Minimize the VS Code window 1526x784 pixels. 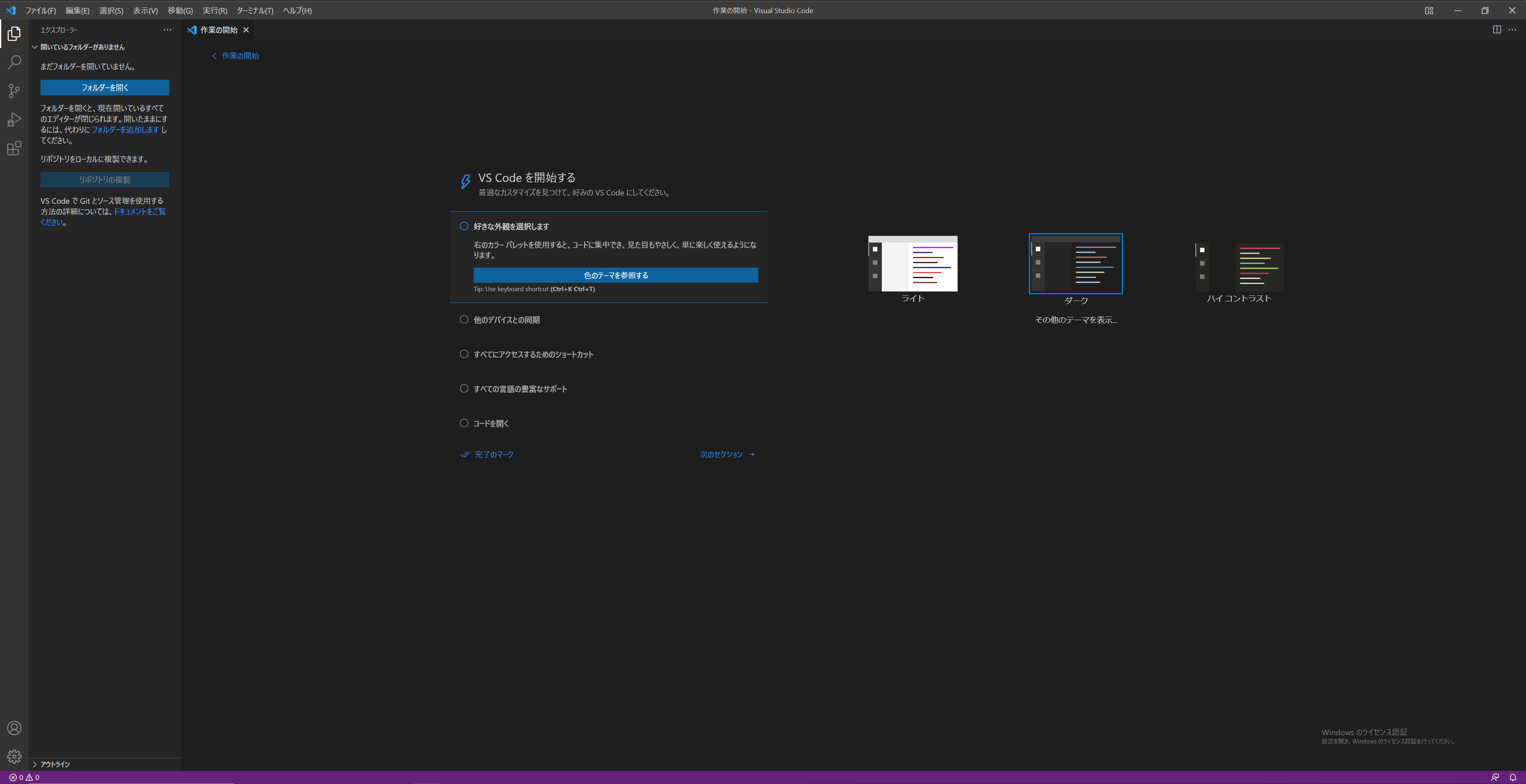pos(1457,11)
